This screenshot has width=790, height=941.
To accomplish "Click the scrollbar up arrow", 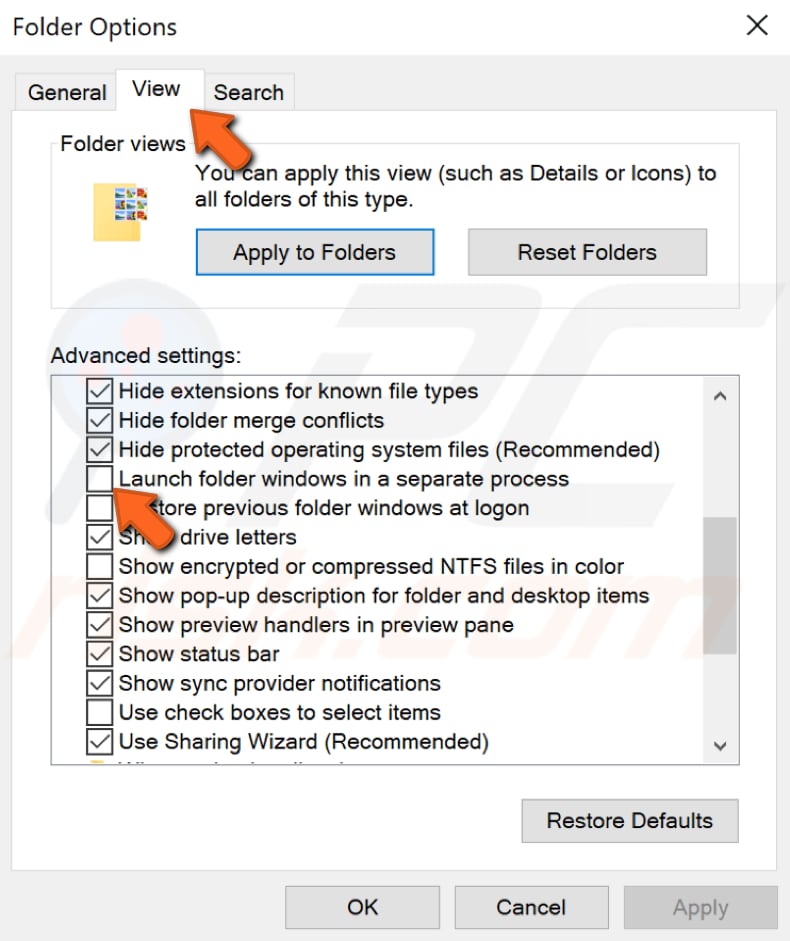I will (721, 396).
